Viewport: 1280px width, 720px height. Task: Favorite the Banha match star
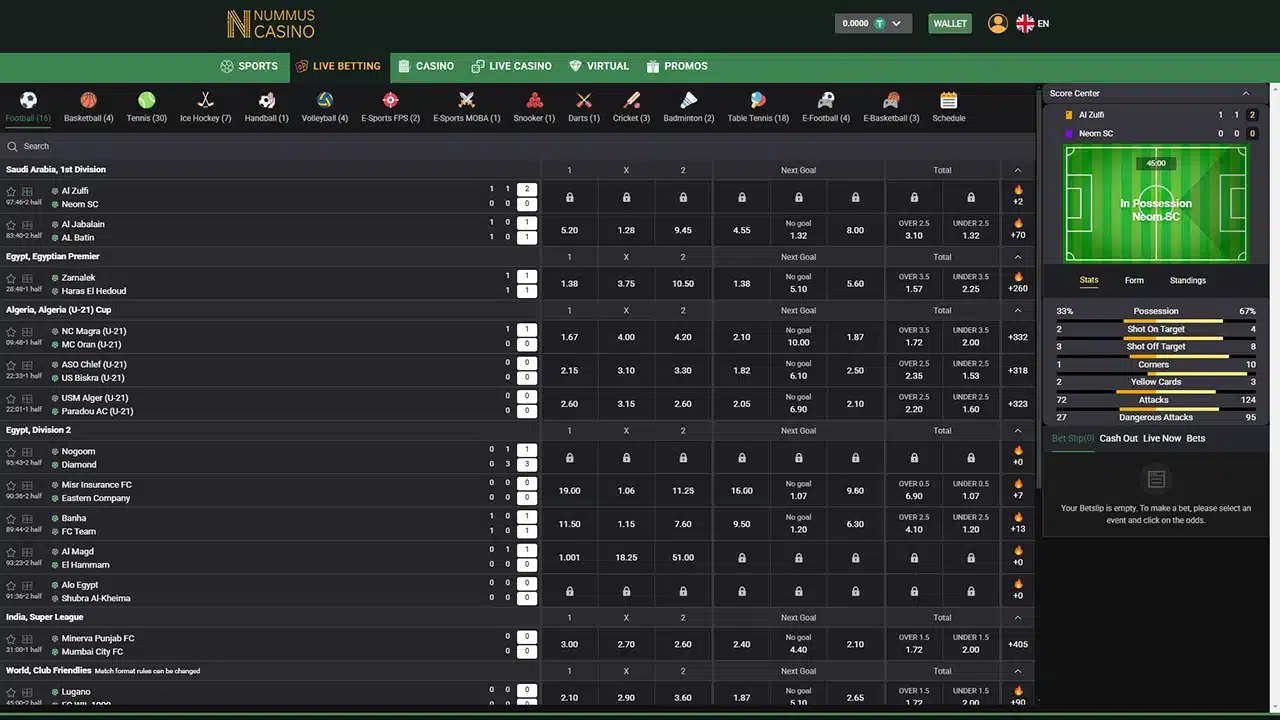point(11,519)
